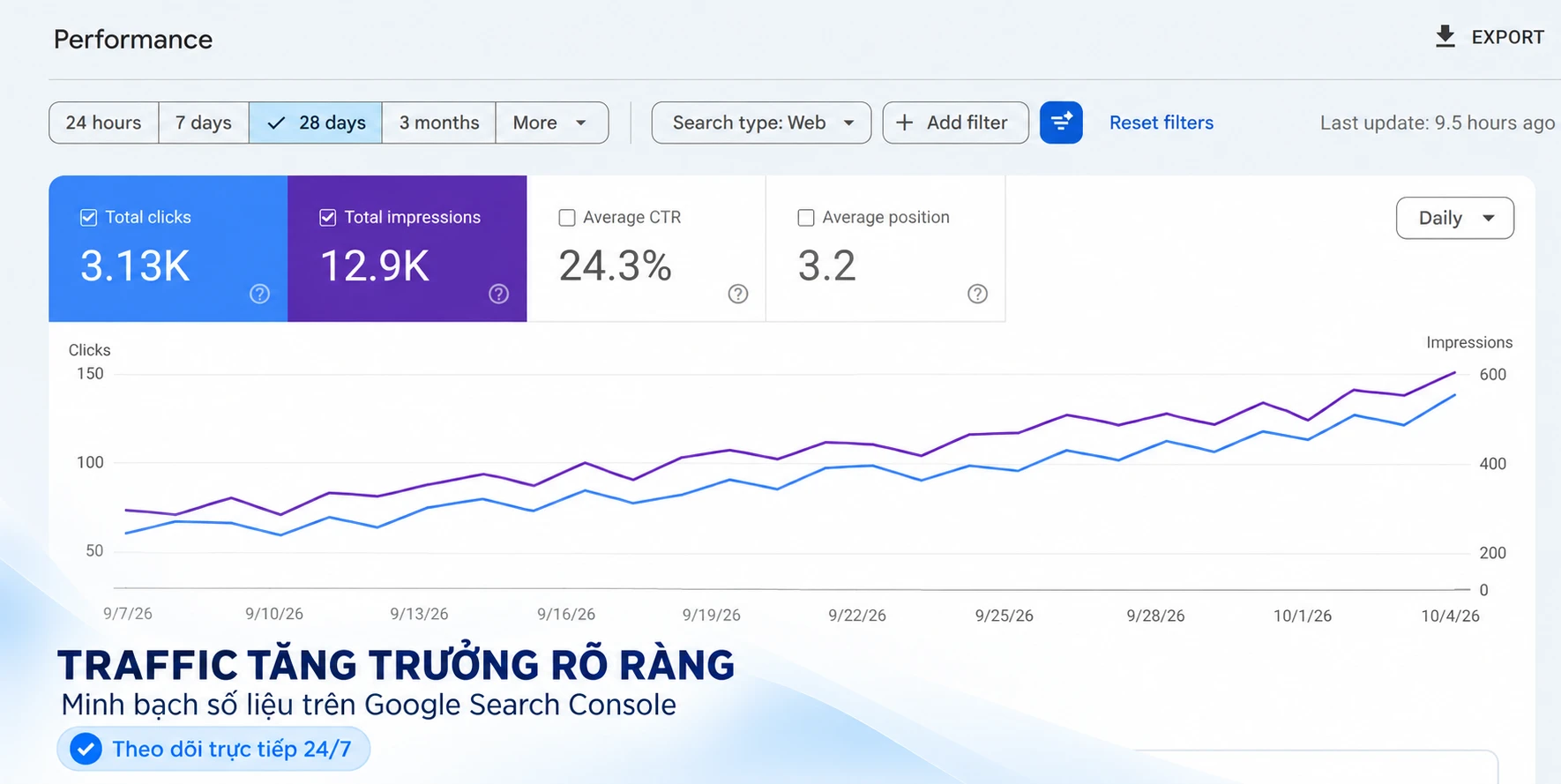Open help icon for Average position

[x=977, y=294]
